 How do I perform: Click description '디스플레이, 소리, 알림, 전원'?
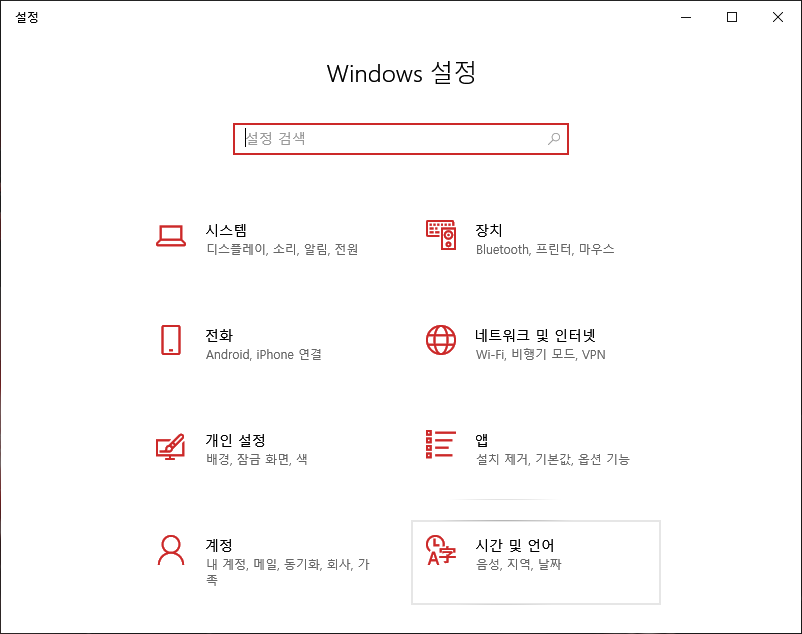[x=282, y=250]
